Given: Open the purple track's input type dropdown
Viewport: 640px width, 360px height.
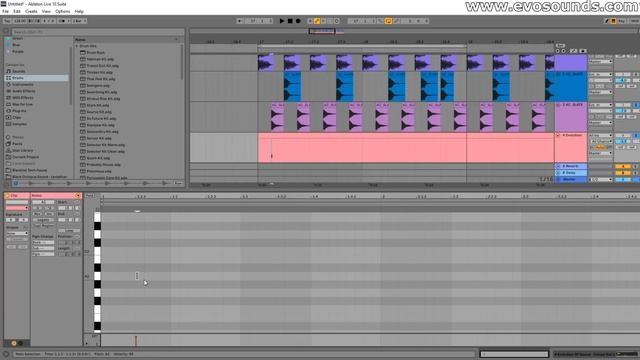Looking at the screenshot, I should (x=600, y=105).
